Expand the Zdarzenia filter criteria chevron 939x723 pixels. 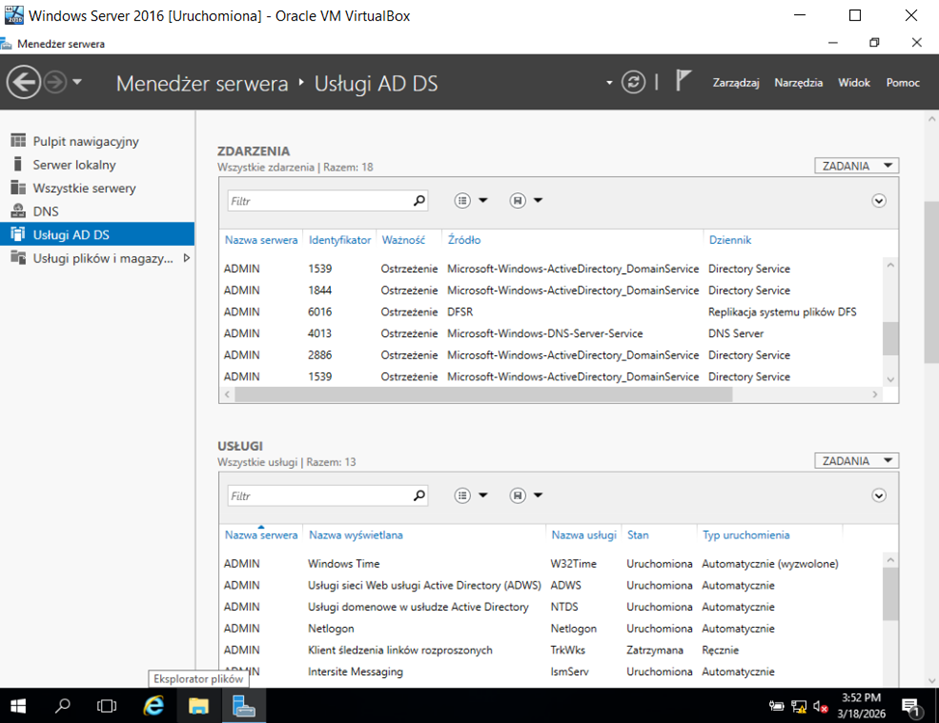pos(879,201)
